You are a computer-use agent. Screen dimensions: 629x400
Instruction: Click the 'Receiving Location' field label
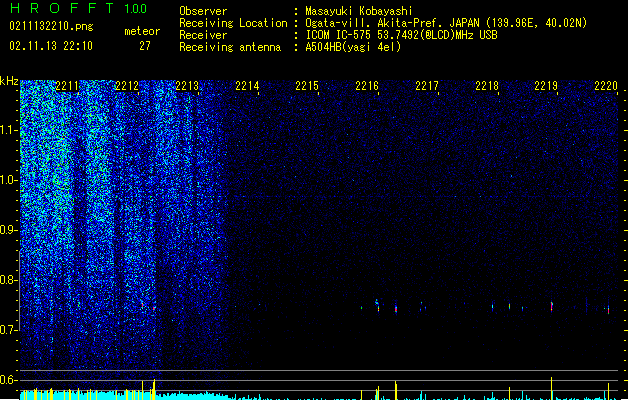233,23
